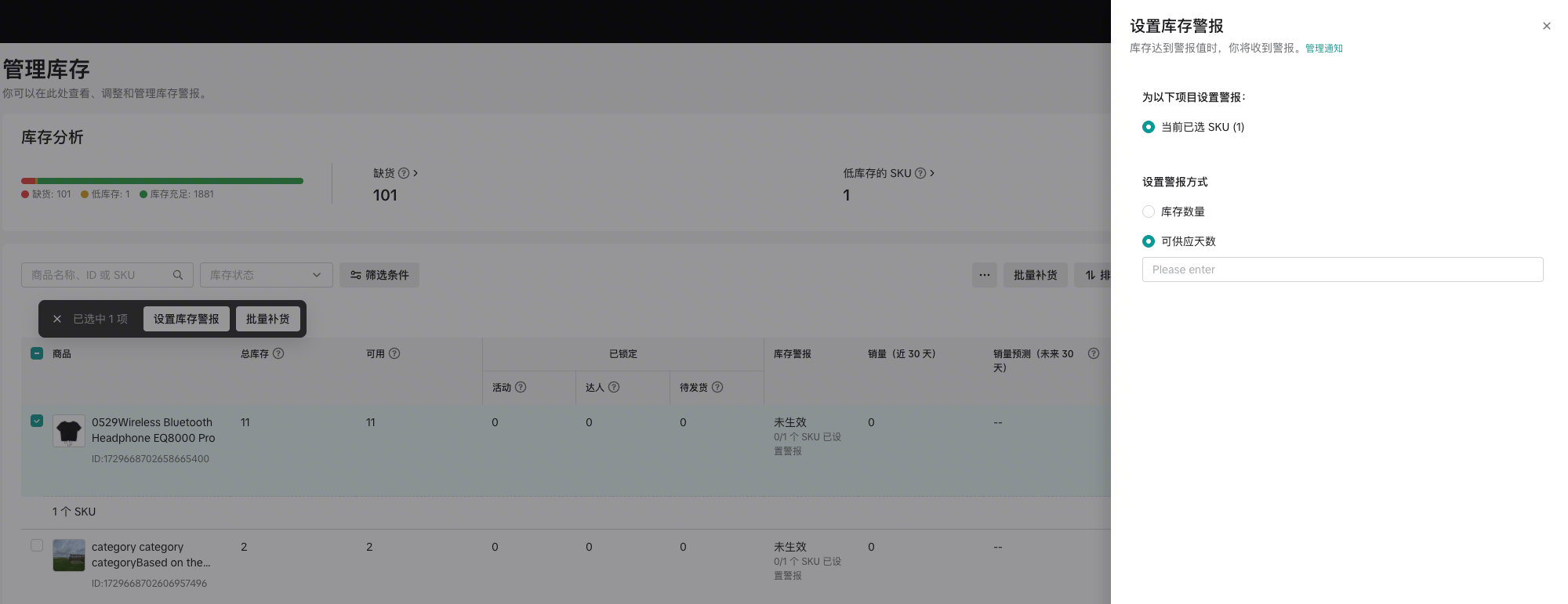Click the help icon next to 总库存
1568x604 pixels.
point(278,353)
